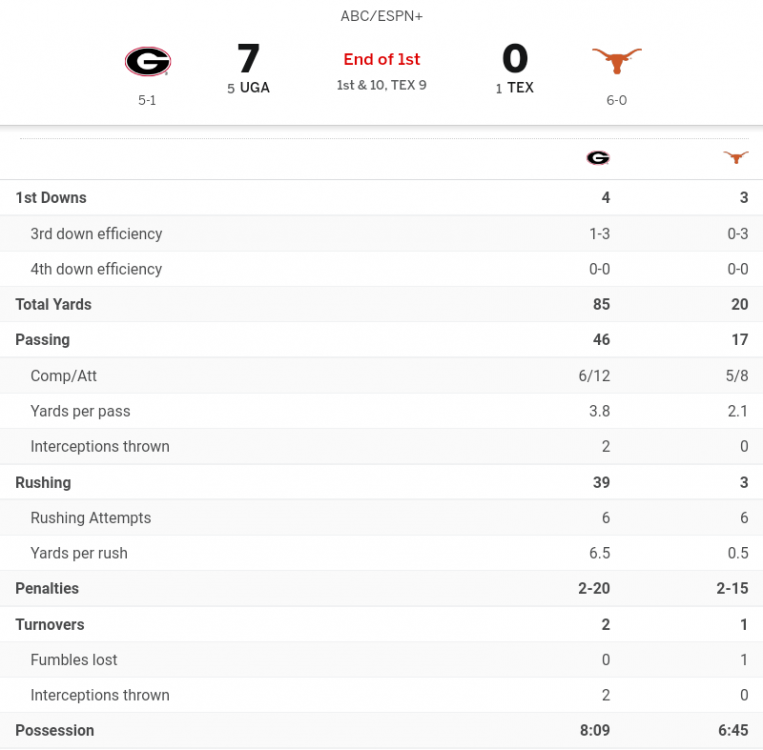Open the TEX team link
Screen dimensions: 763x750
point(520,88)
